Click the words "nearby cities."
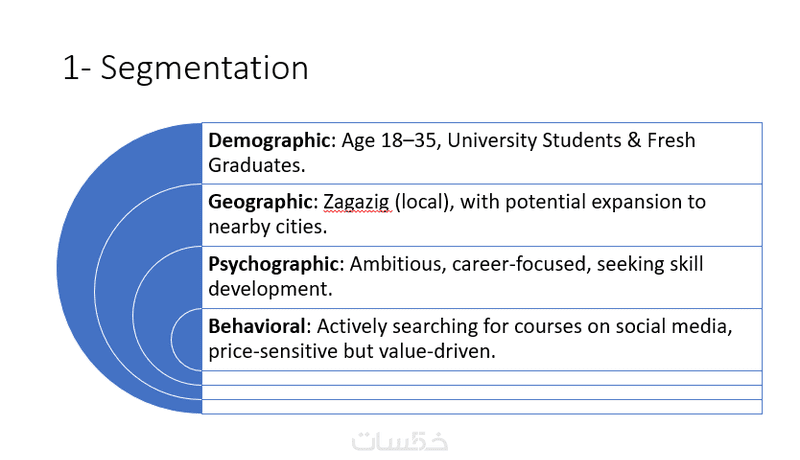The image size is (800, 460). (x=265, y=226)
